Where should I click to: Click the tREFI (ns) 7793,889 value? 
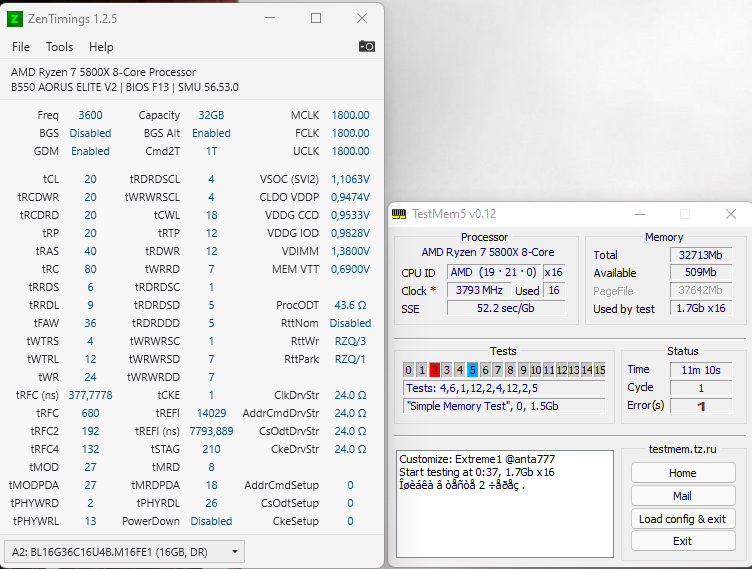[212, 431]
